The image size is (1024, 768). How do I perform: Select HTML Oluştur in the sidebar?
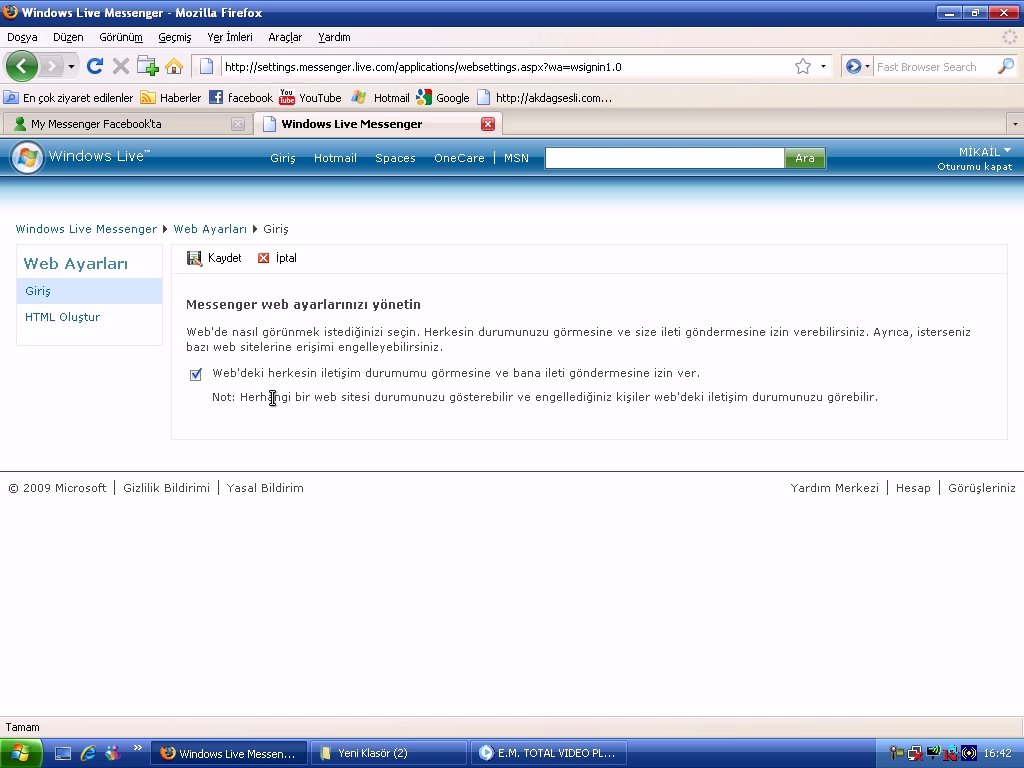coord(63,317)
